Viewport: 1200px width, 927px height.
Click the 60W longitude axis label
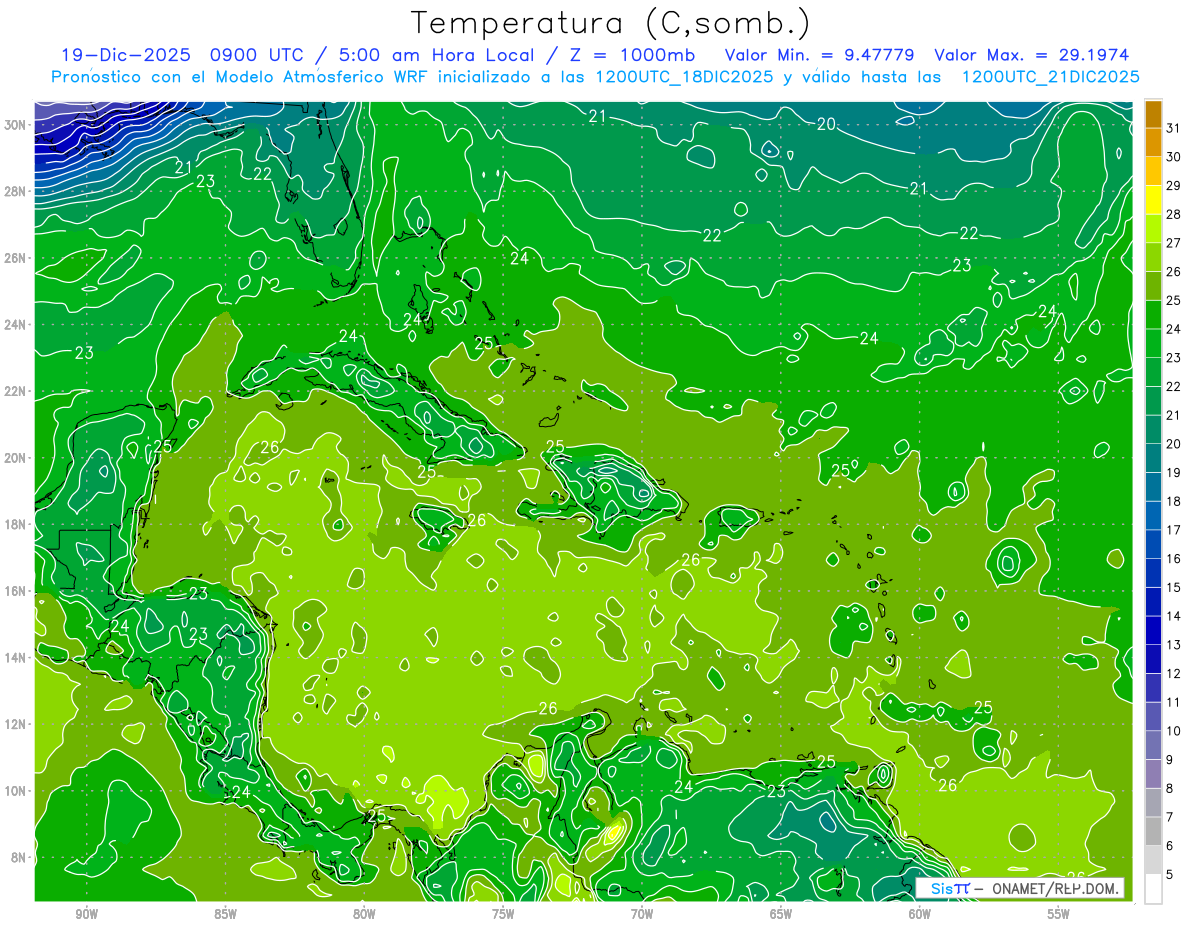pos(919,914)
